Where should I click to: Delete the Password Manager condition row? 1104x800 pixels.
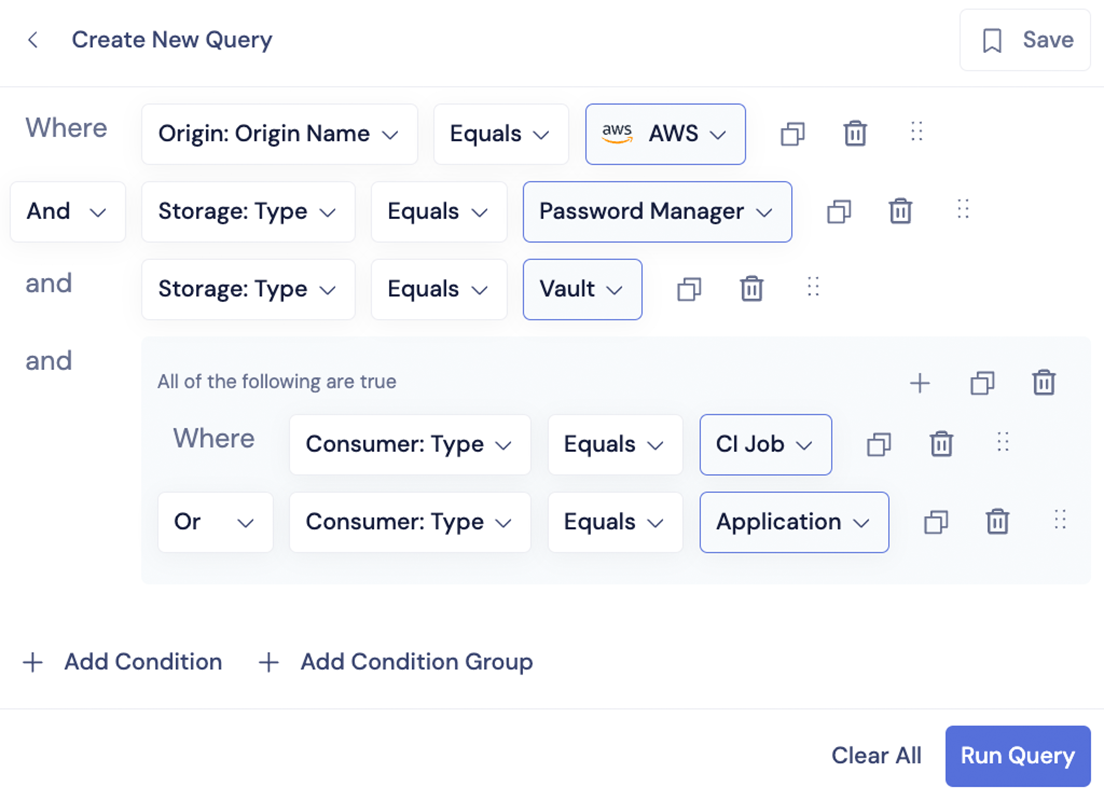(x=901, y=211)
